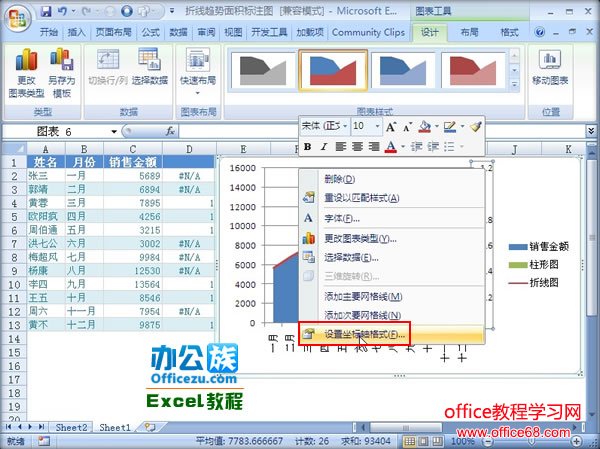Select column C header

coord(133,149)
